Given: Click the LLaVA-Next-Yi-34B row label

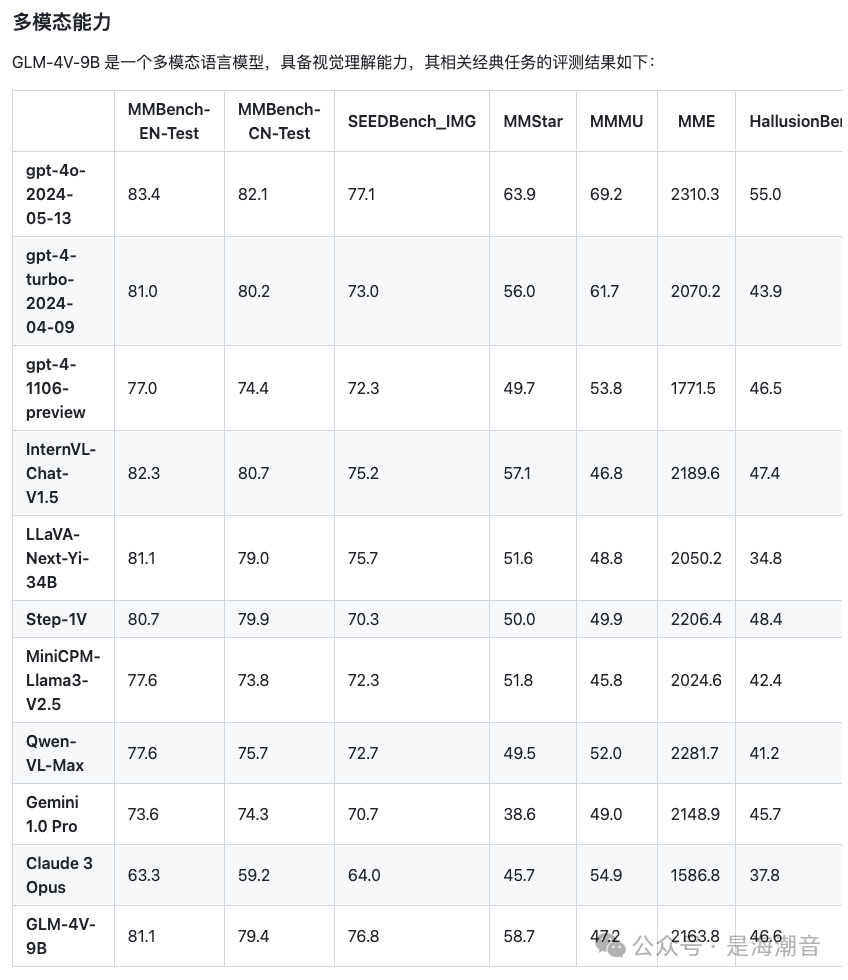Looking at the screenshot, I should 57,558.
